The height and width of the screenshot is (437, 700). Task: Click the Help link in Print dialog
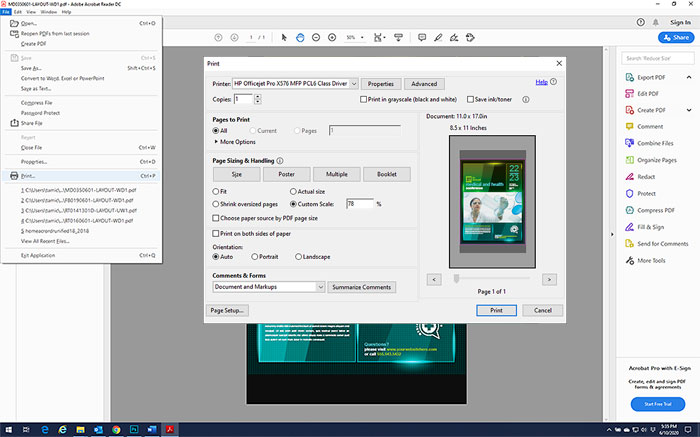click(x=542, y=82)
